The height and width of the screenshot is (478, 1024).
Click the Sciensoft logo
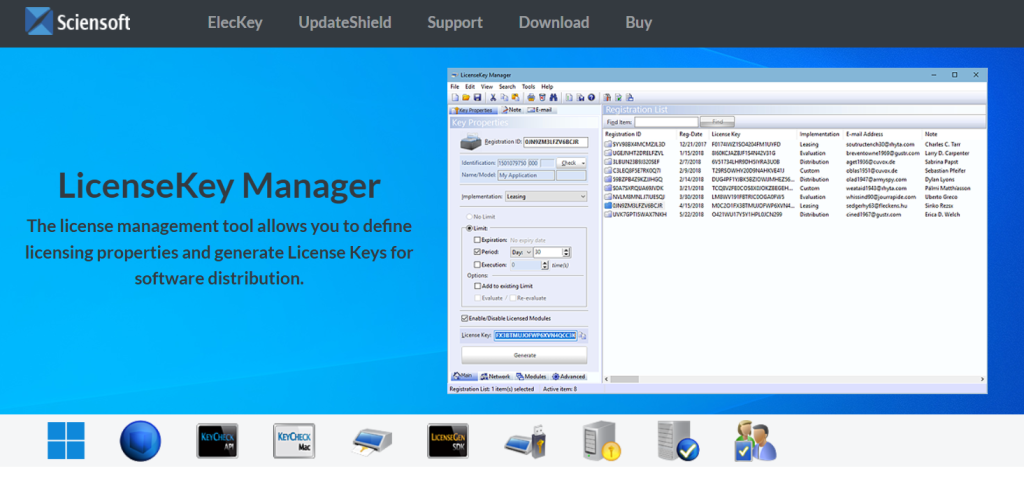(78, 21)
